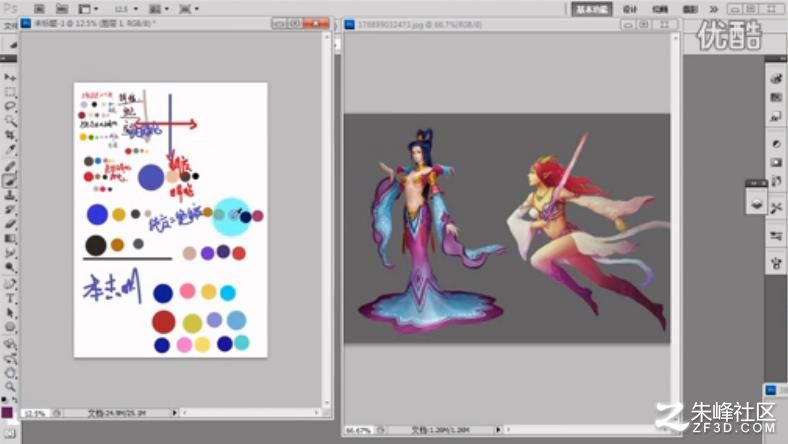788x444 pixels.
Task: Launch Mini Bridge from the application bar
Action: pyautogui.click(x=62, y=9)
